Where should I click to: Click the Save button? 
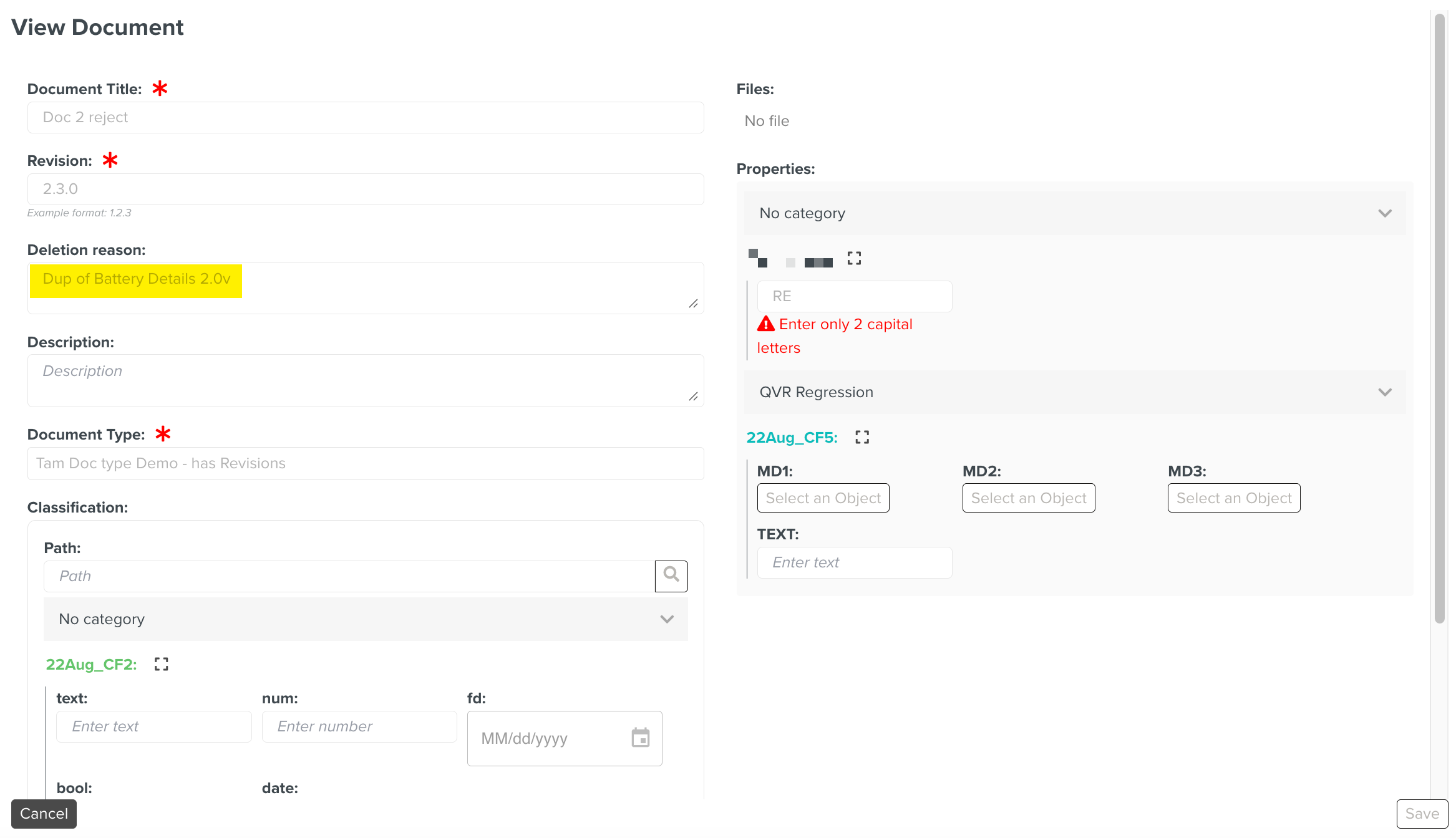click(x=1422, y=814)
